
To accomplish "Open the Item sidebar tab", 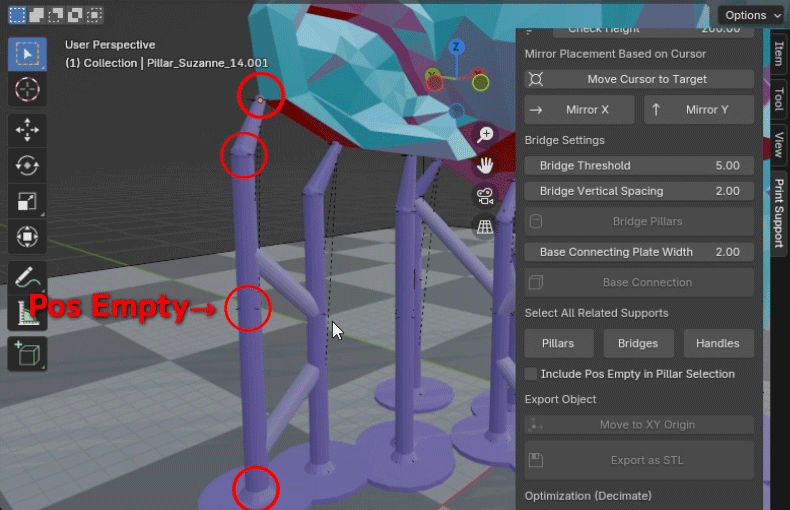I will coord(779,53).
